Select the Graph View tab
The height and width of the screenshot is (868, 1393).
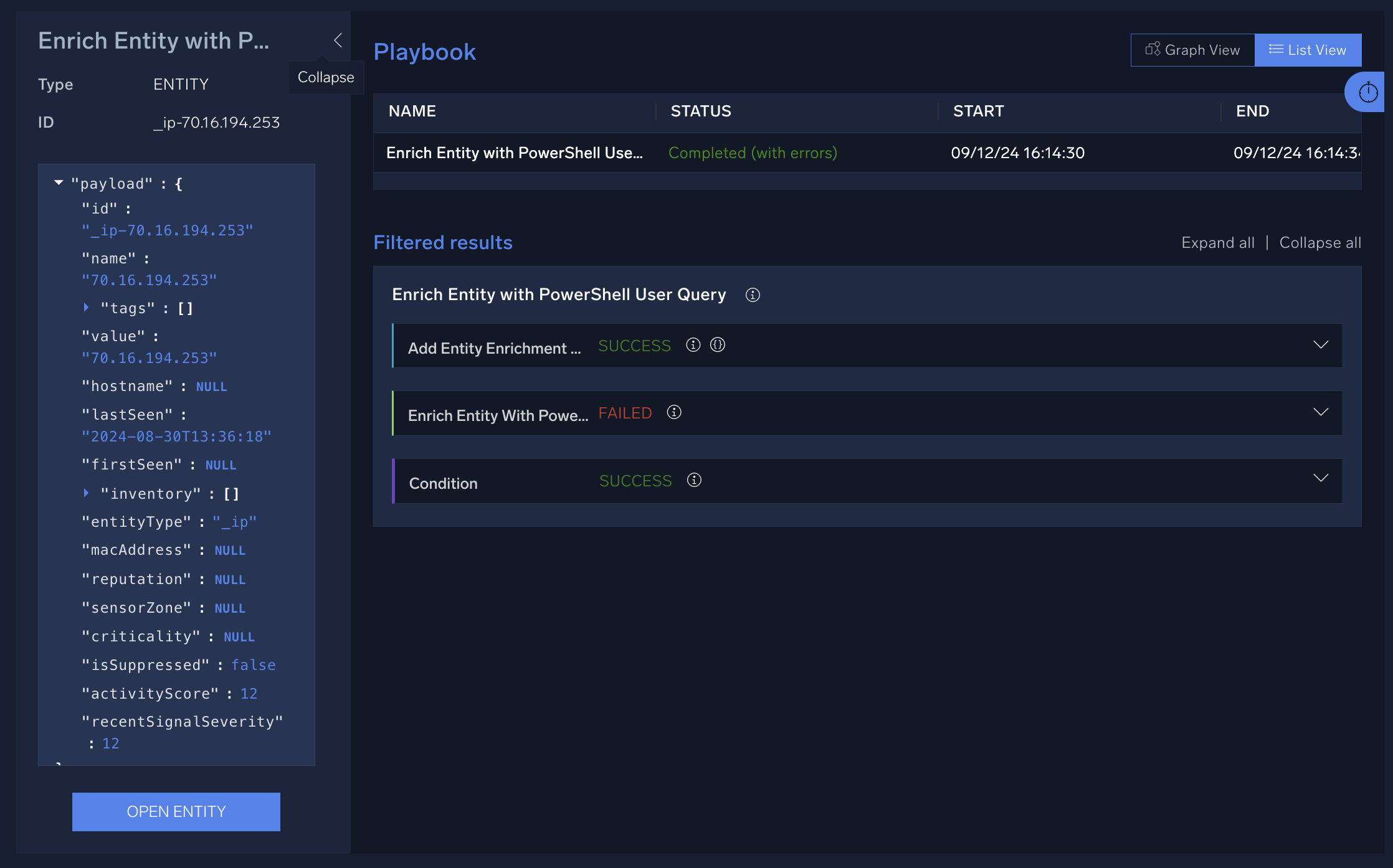(x=1193, y=49)
